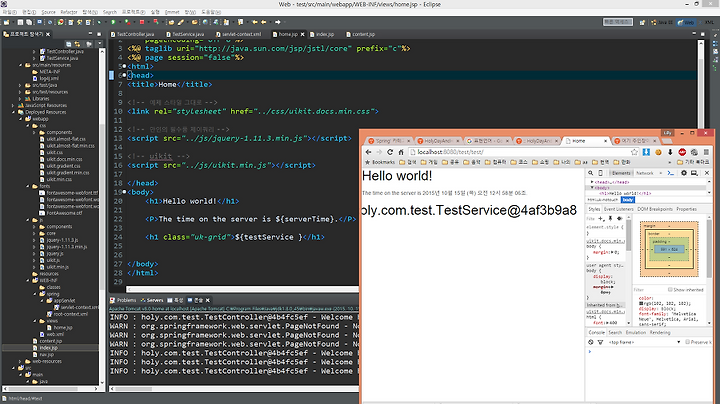Collapse the webapp folder in Project Explorer
720x404 pixels.
tap(21, 119)
